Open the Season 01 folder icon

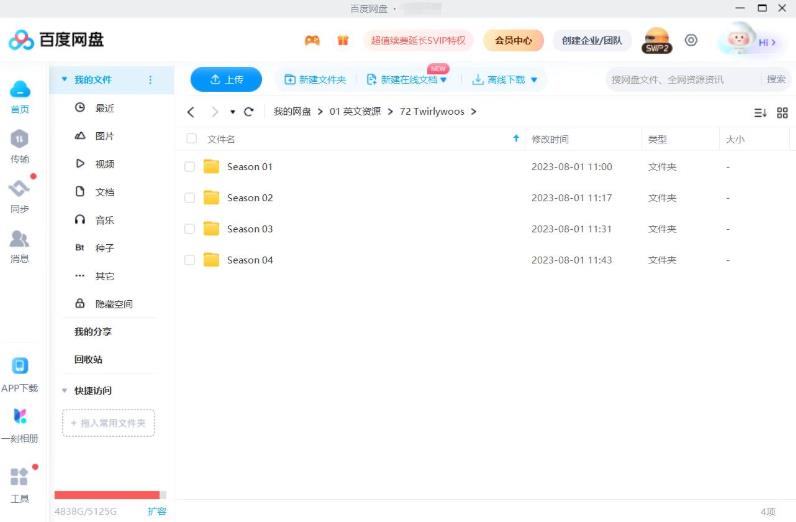211,167
